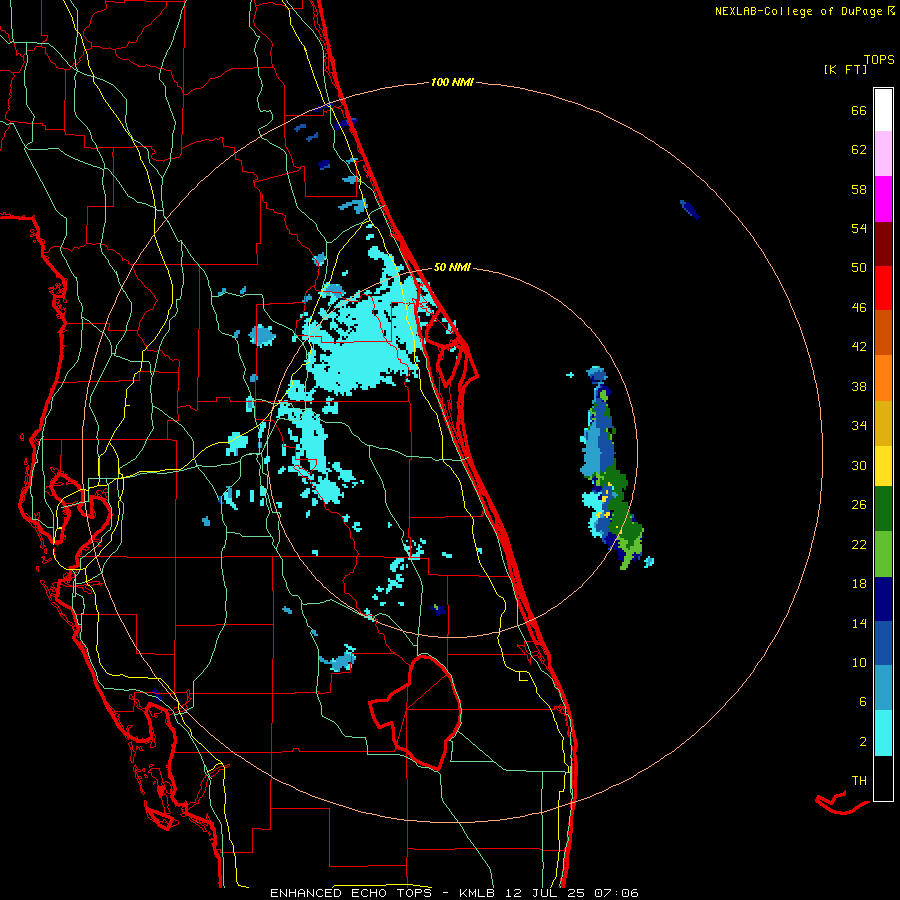Click the 100 NMI range ring label
The image size is (900, 900).
[452, 82]
